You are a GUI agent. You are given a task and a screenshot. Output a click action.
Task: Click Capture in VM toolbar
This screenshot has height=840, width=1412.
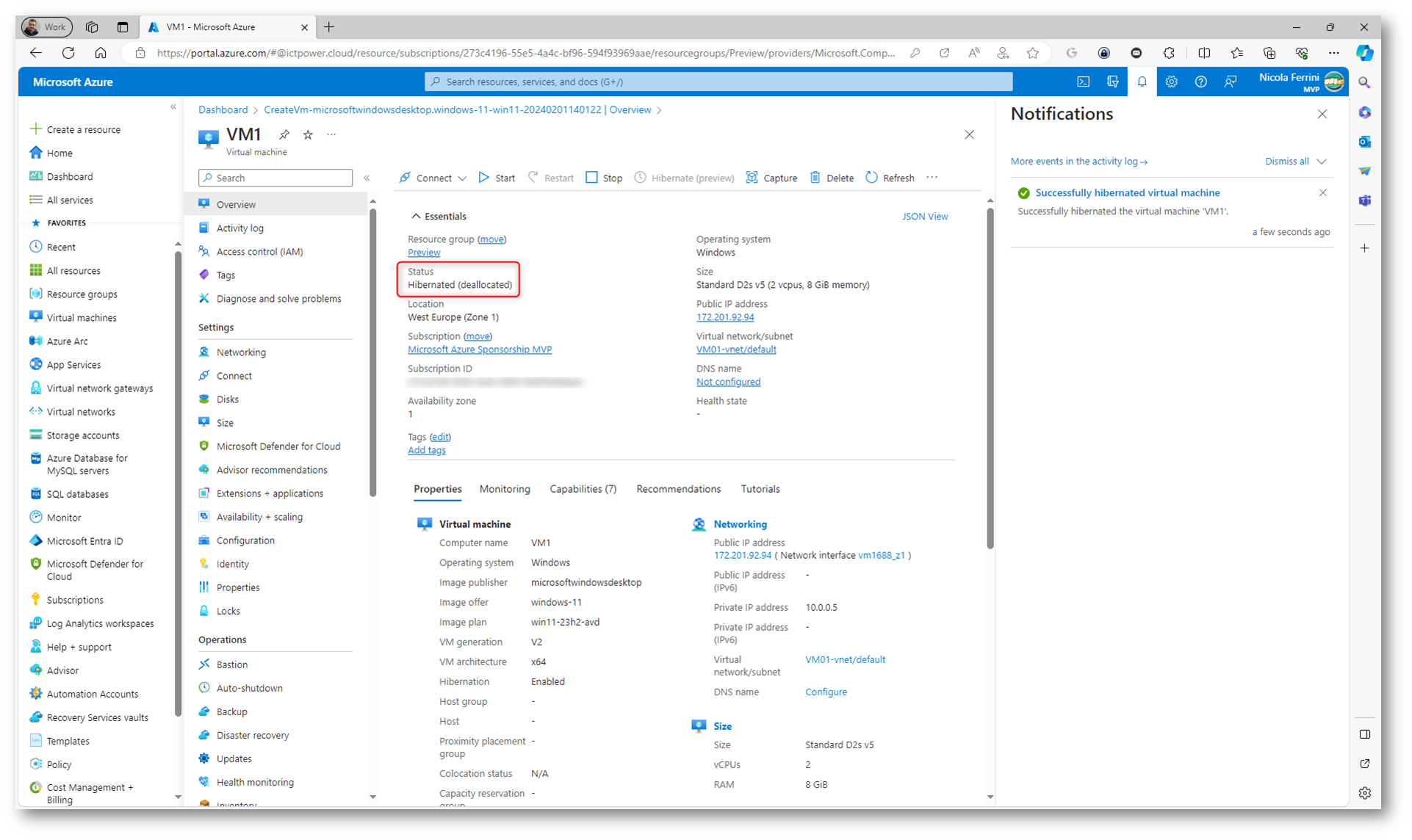(772, 178)
